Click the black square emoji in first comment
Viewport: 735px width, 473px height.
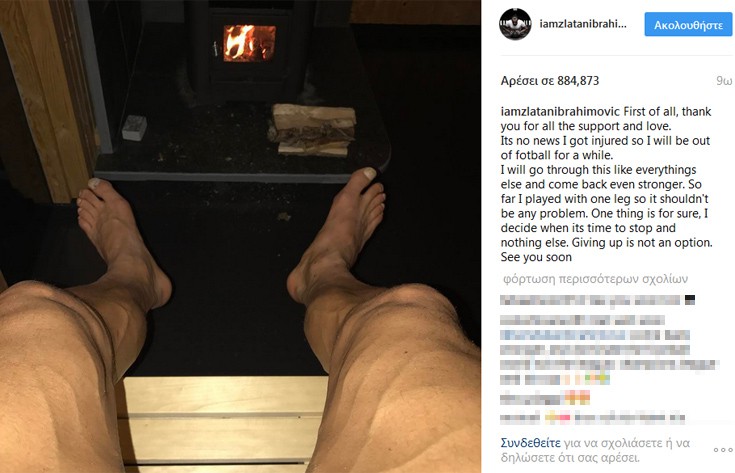point(690,300)
